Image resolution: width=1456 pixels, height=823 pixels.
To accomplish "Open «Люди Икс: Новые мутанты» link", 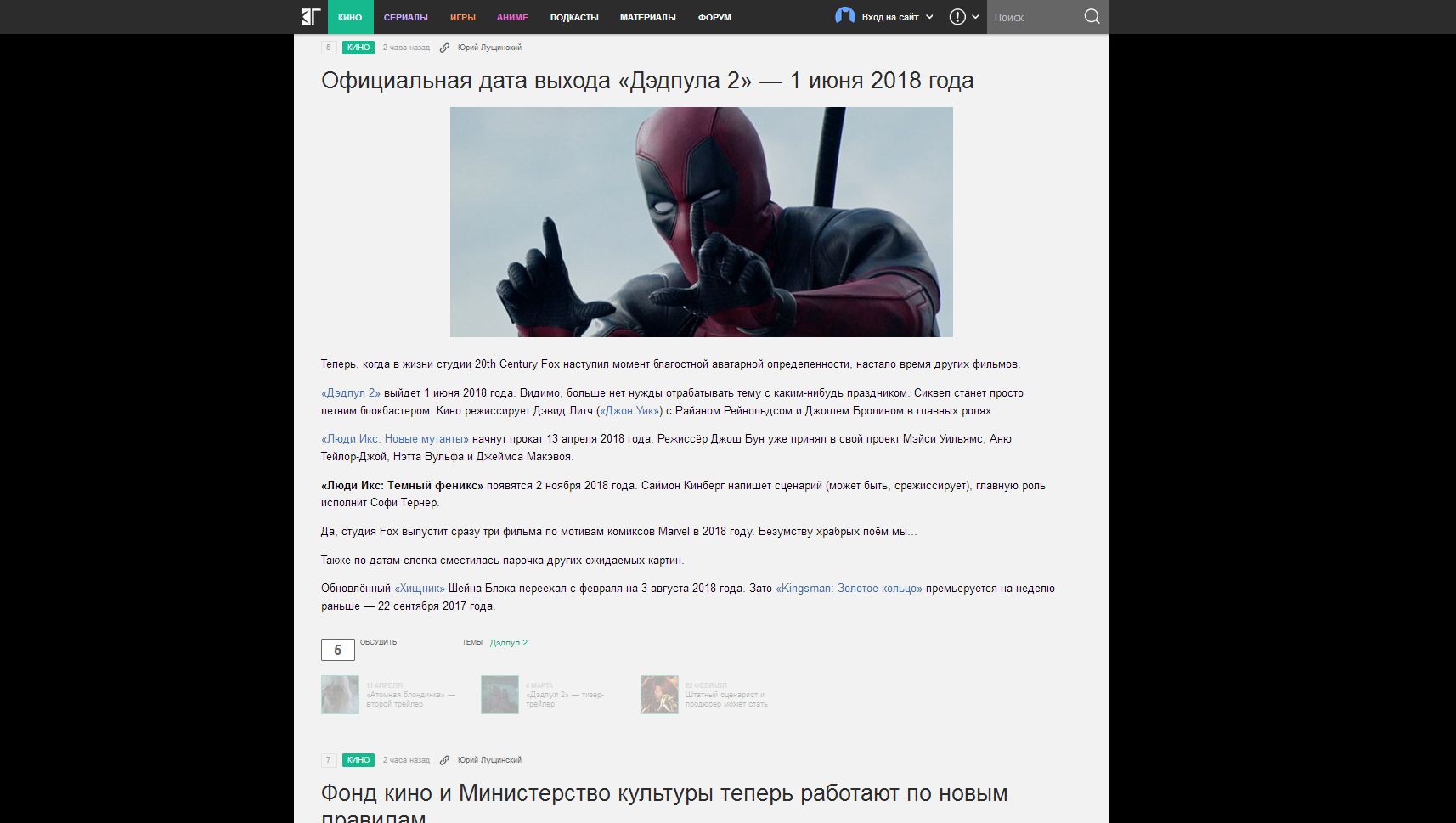I will click(x=395, y=439).
